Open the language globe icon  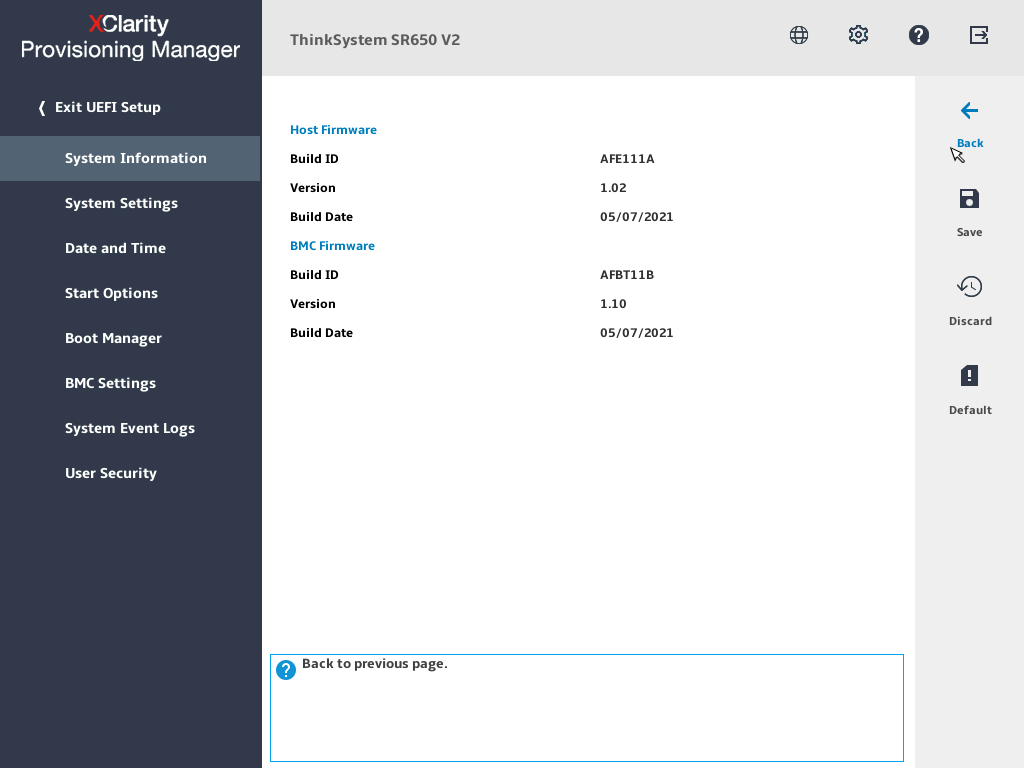pyautogui.click(x=799, y=35)
